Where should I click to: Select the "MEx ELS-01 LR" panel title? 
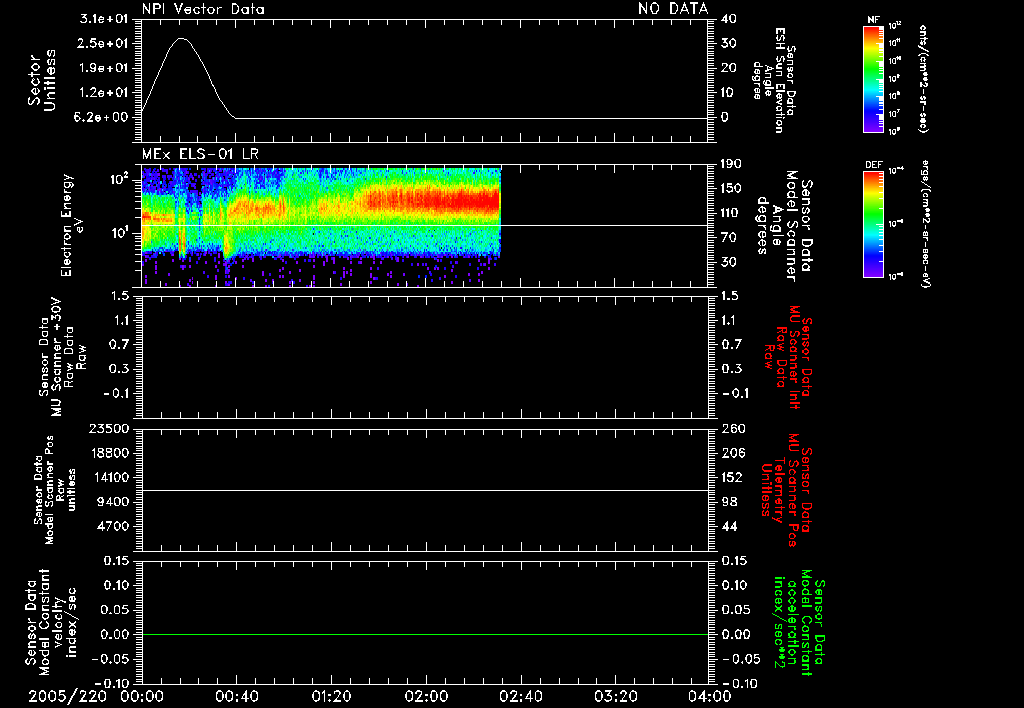pyautogui.click(x=200, y=154)
